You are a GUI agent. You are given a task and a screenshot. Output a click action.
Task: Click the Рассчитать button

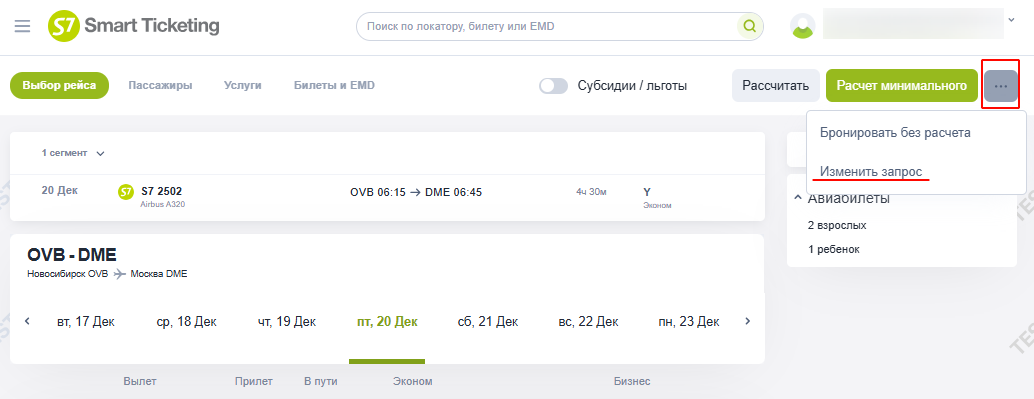coord(776,86)
